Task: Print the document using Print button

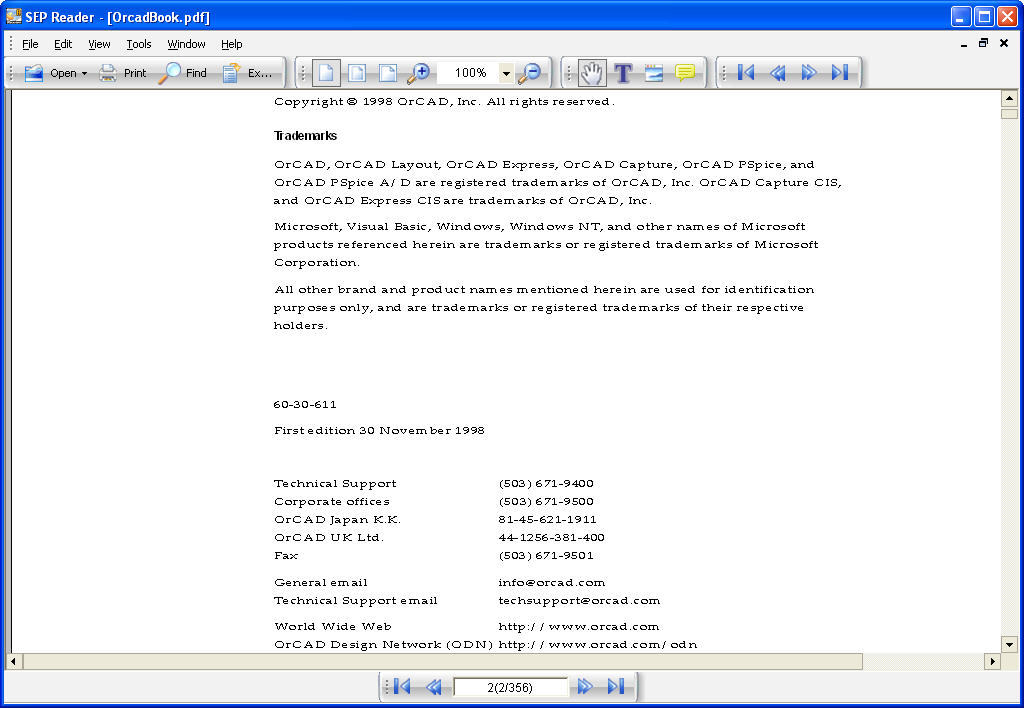Action: [122, 72]
